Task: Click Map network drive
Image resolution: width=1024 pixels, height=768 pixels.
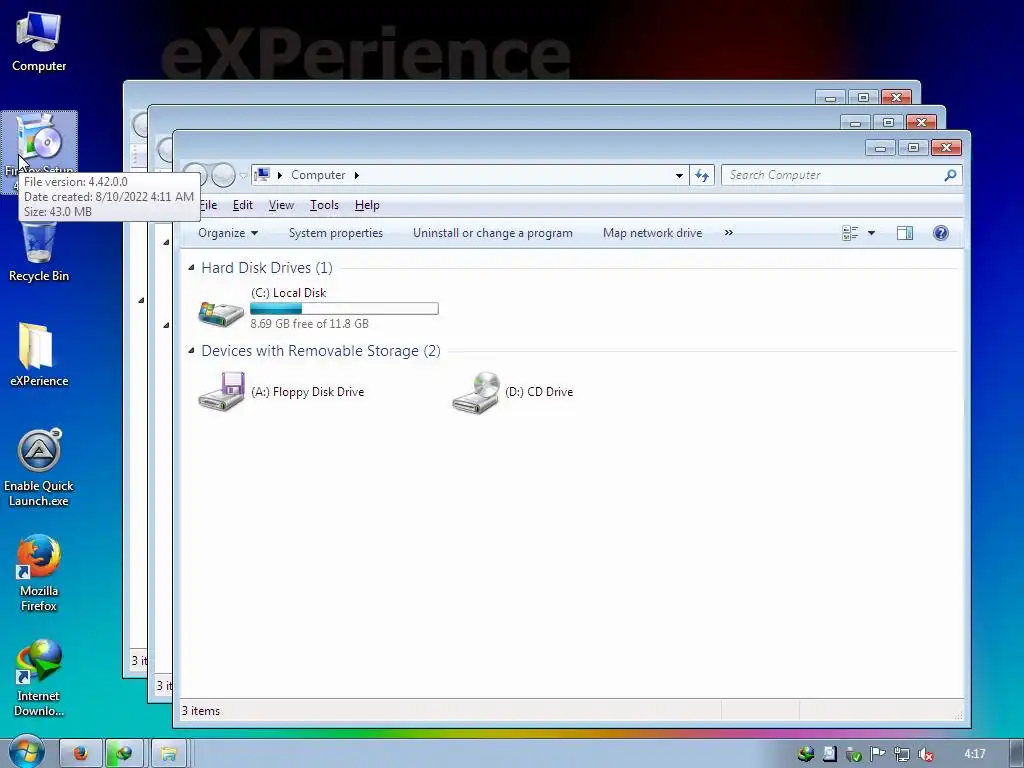Action: pos(652,233)
